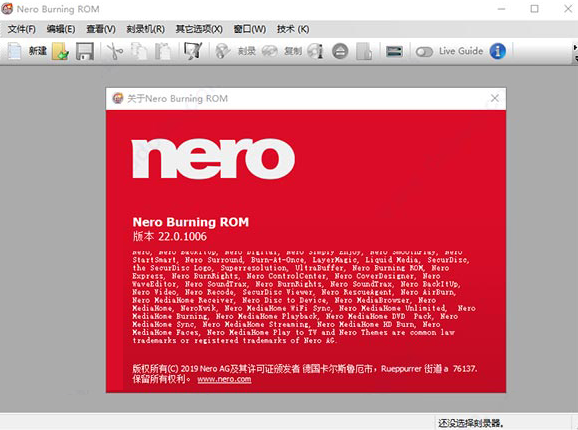Click the blue information icon

pos(498,51)
